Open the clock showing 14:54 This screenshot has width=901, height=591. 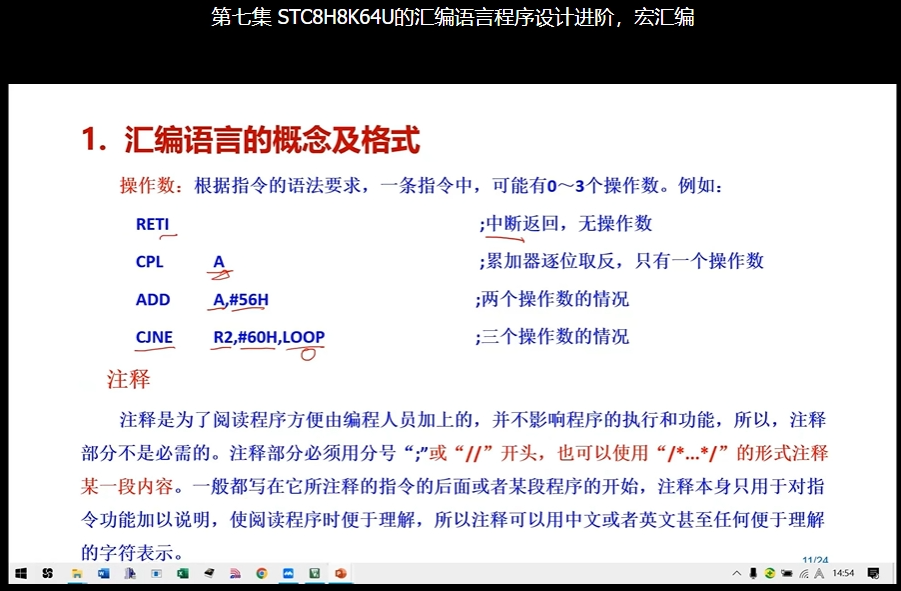(x=843, y=573)
